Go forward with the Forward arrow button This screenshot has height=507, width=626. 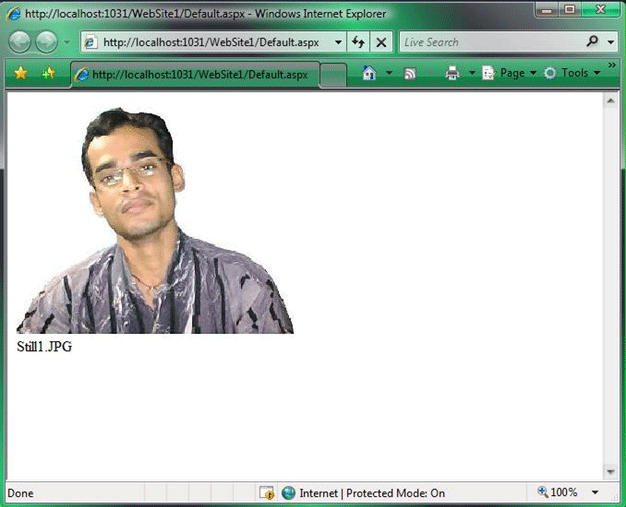pos(46,42)
